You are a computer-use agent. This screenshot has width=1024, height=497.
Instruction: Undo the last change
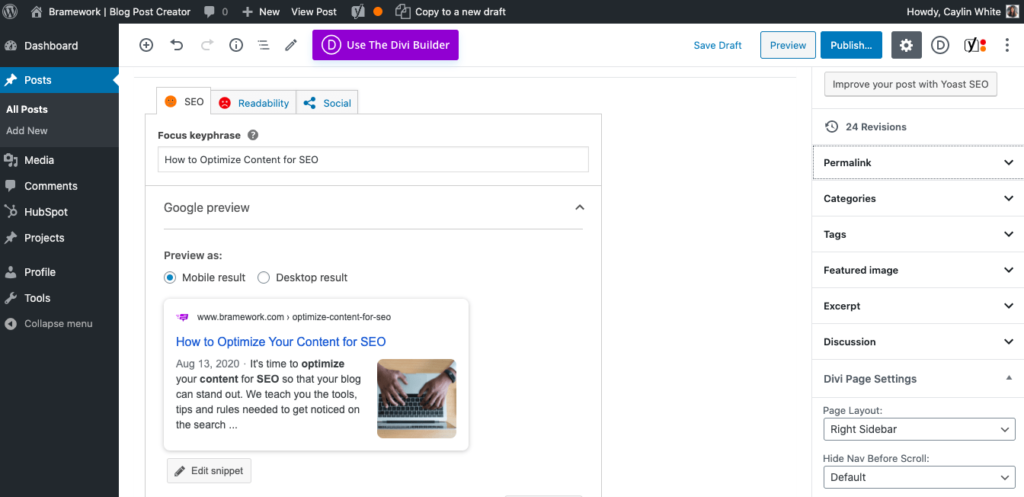coord(176,45)
